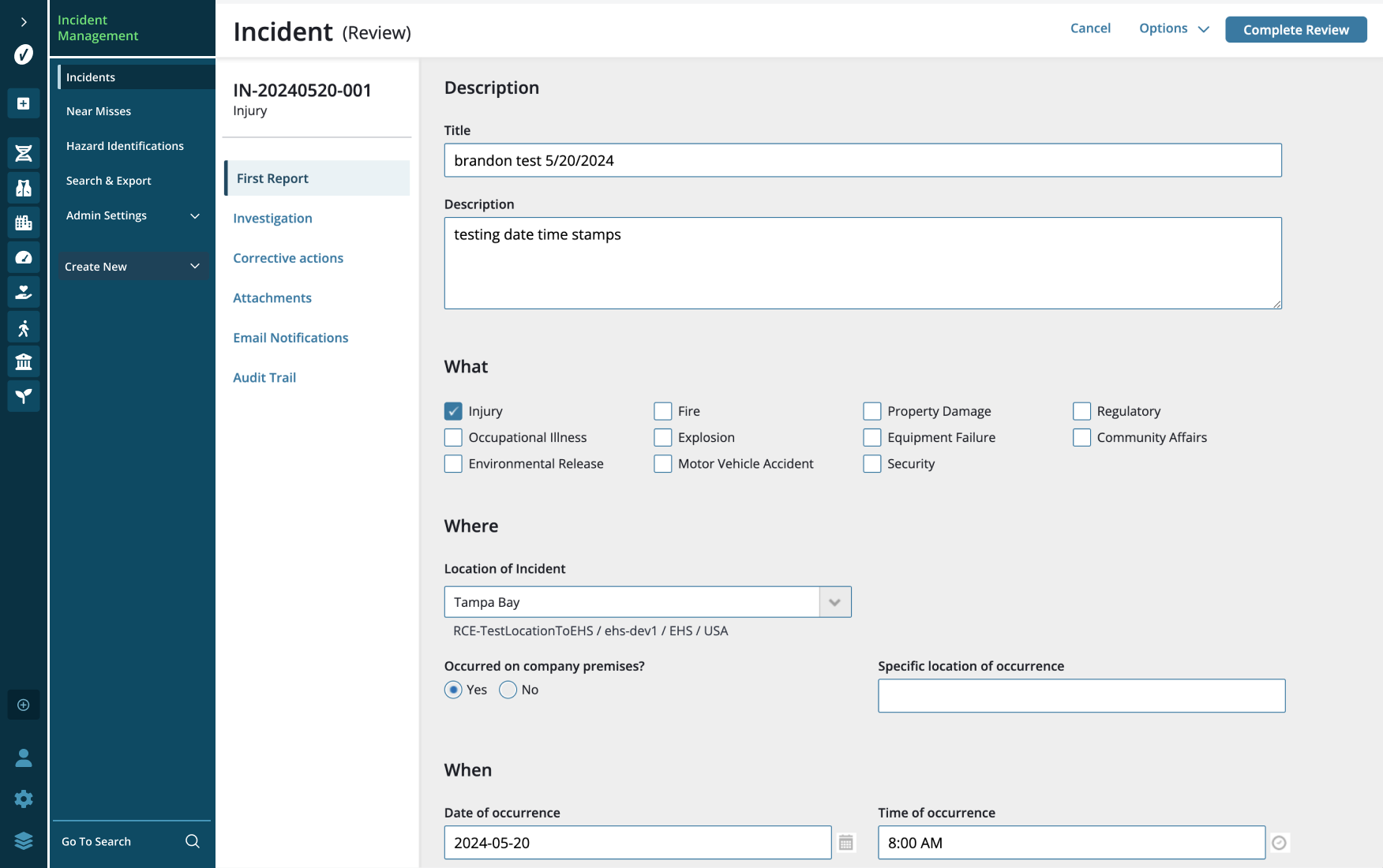Screen dimensions: 1383x868
Task: Check the Community Affairs checkbox
Action: pos(1082,437)
